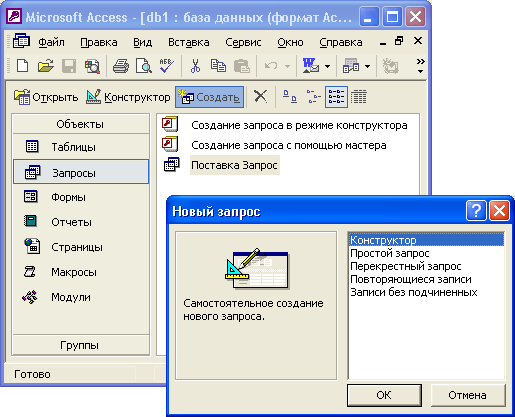
Task: Expand the Office Links dropdown arrow
Action: click(x=328, y=66)
